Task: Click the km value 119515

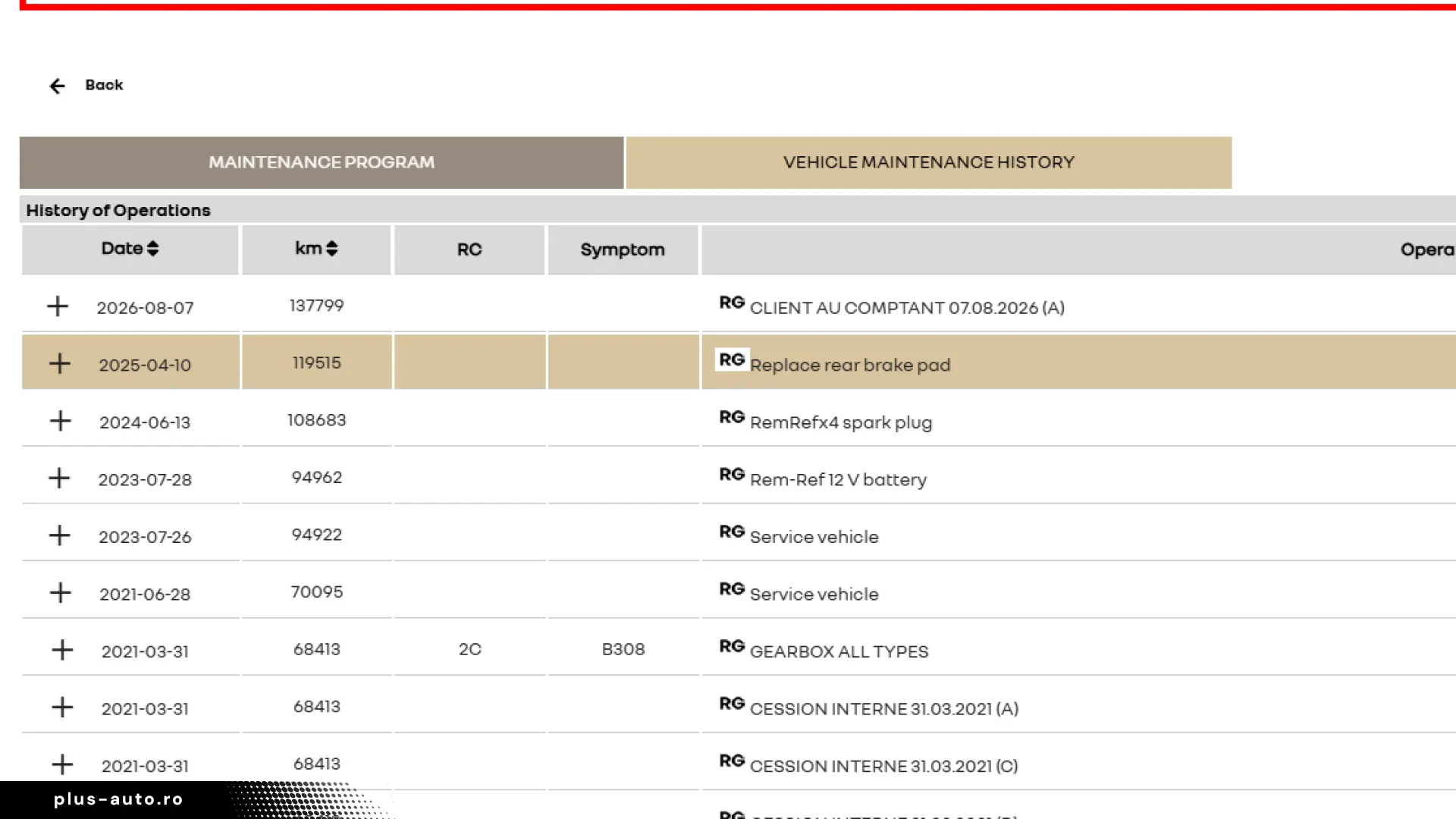Action: tap(316, 363)
